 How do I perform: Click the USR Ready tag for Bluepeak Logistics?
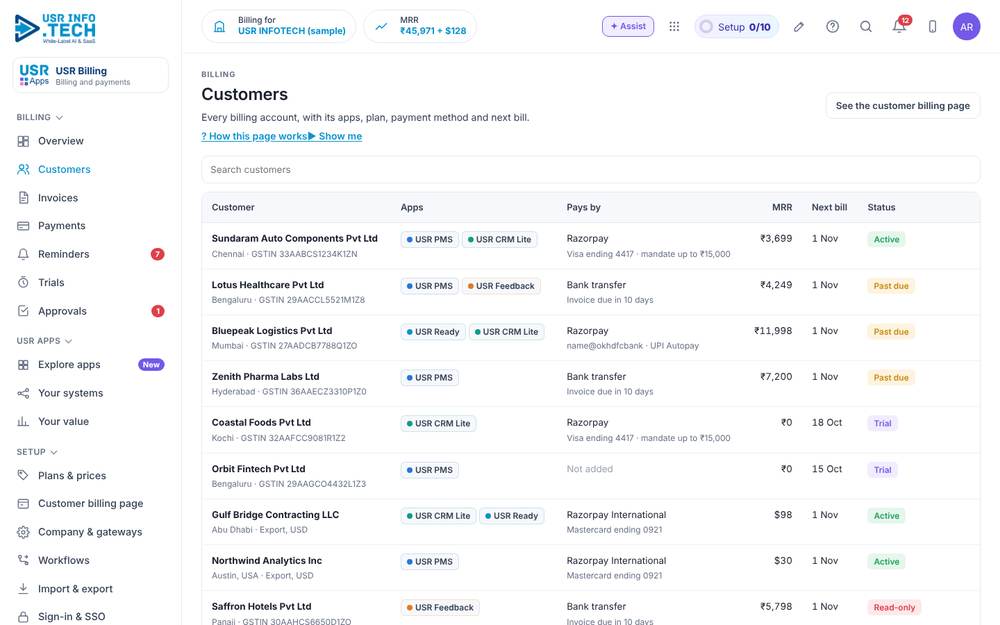tap(432, 332)
